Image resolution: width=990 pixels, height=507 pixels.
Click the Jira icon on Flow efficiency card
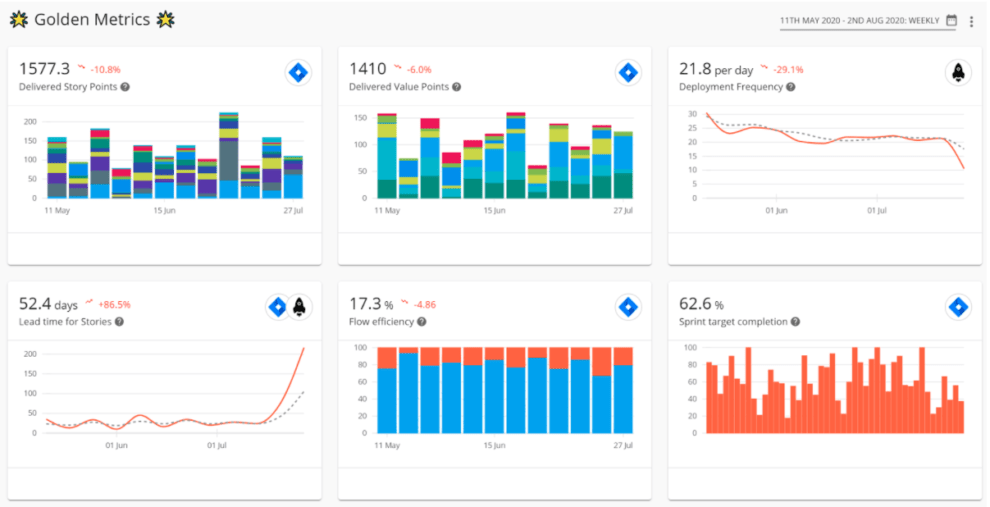(628, 307)
